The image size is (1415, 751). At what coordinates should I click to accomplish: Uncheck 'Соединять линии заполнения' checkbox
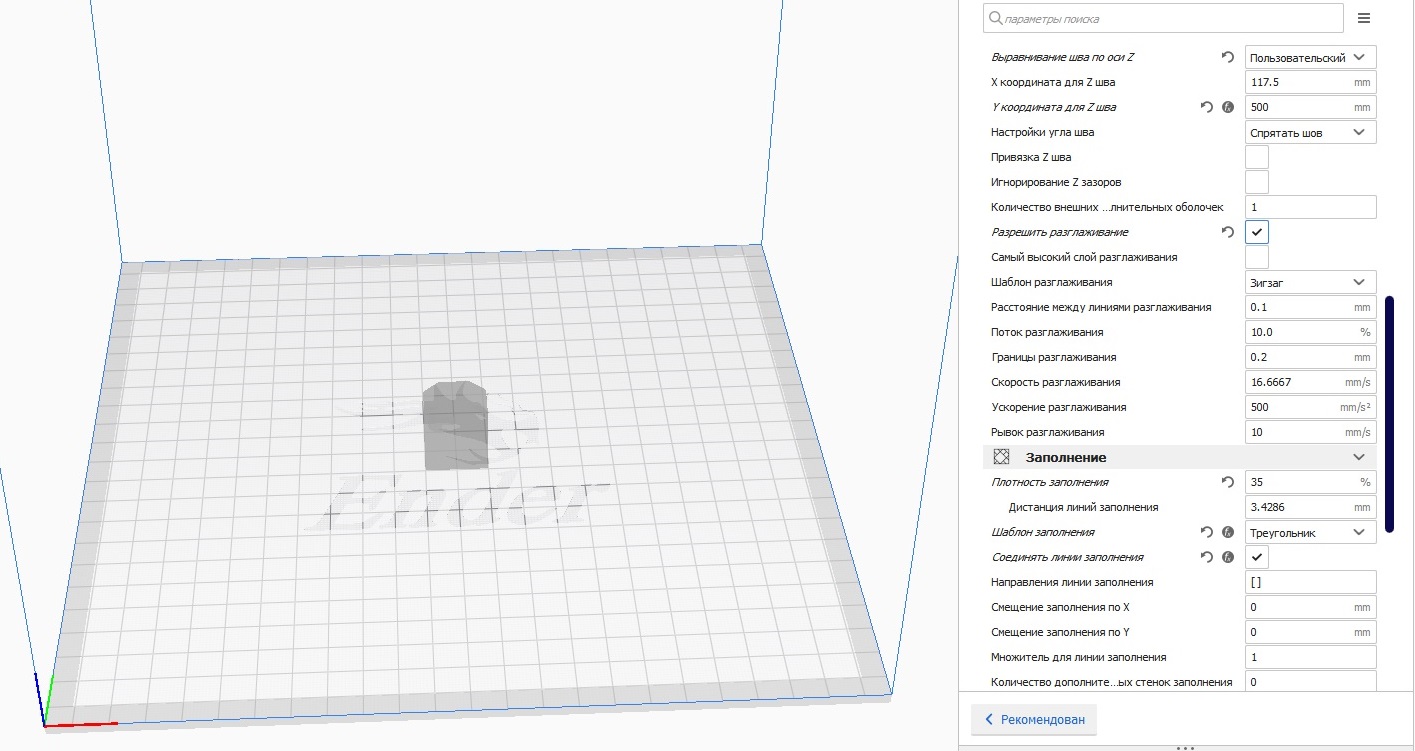[1257, 557]
